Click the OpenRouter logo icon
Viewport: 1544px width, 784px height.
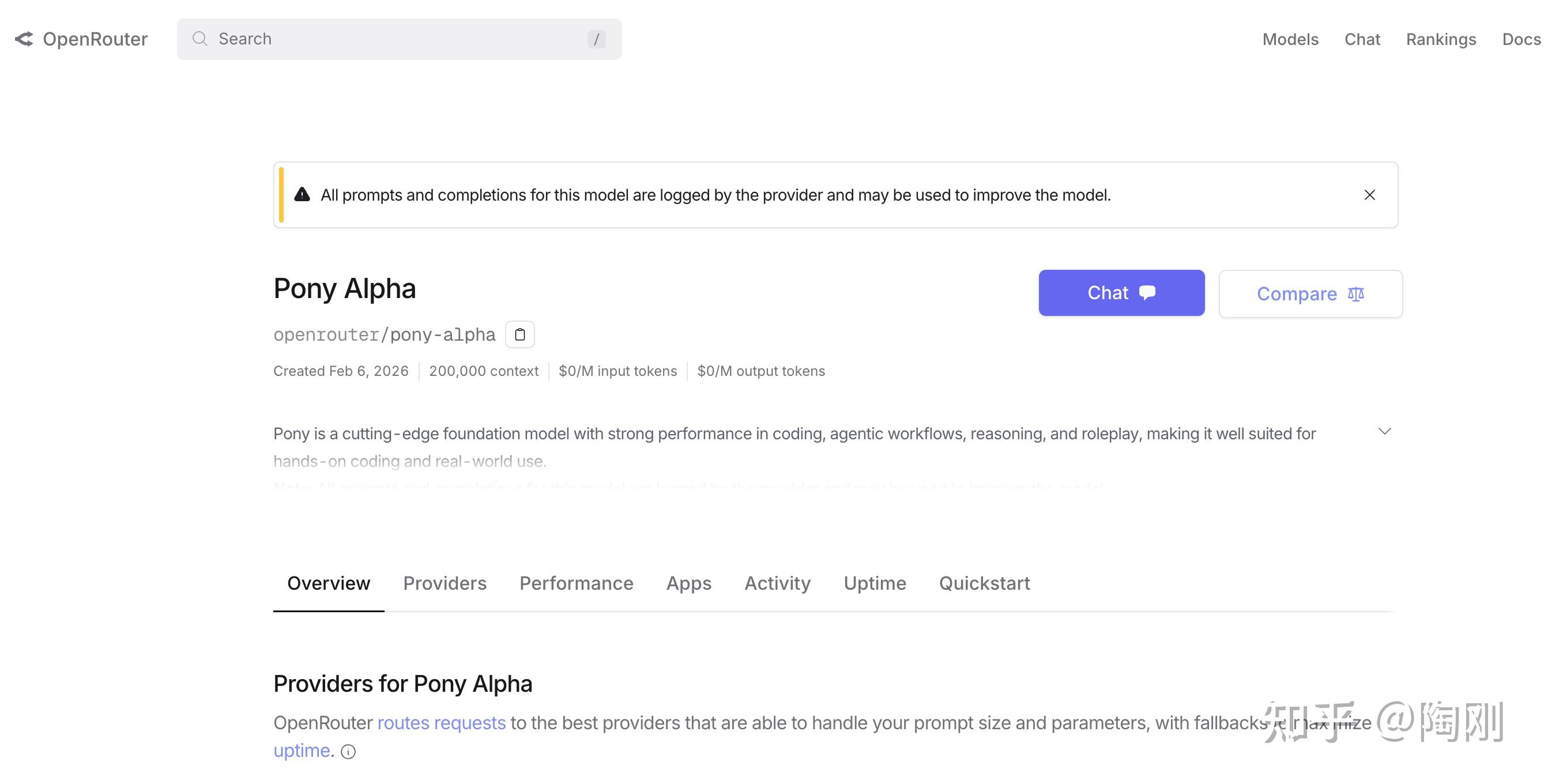[24, 39]
